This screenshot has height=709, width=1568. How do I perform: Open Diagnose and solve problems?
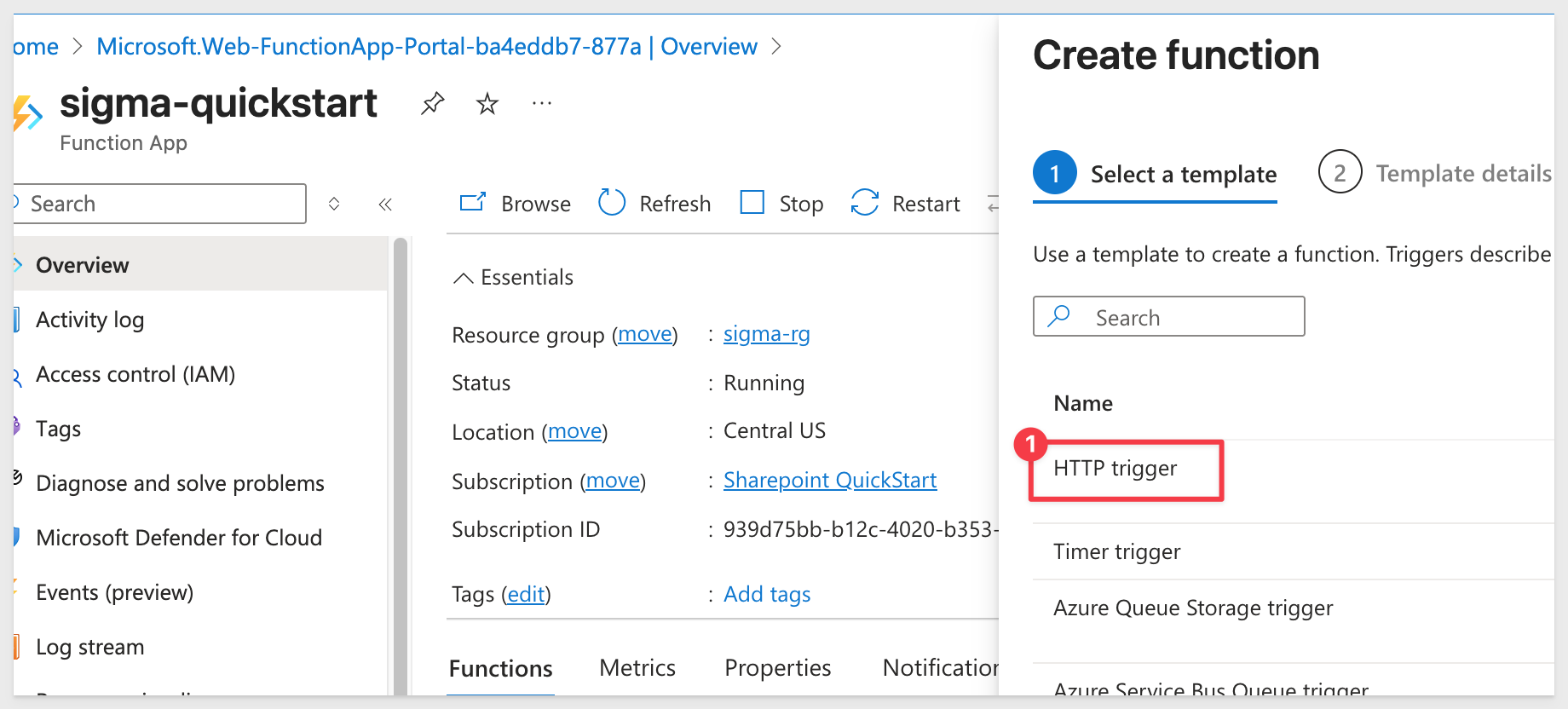click(x=200, y=483)
